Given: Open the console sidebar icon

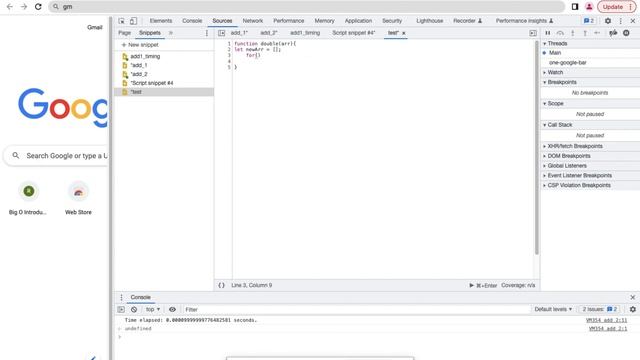Looking at the screenshot, I should (x=121, y=309).
